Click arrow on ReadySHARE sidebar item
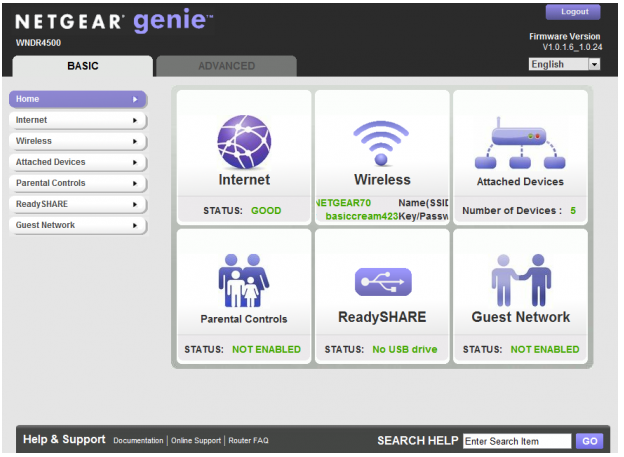Viewport: 624px width, 457px height. [135, 205]
